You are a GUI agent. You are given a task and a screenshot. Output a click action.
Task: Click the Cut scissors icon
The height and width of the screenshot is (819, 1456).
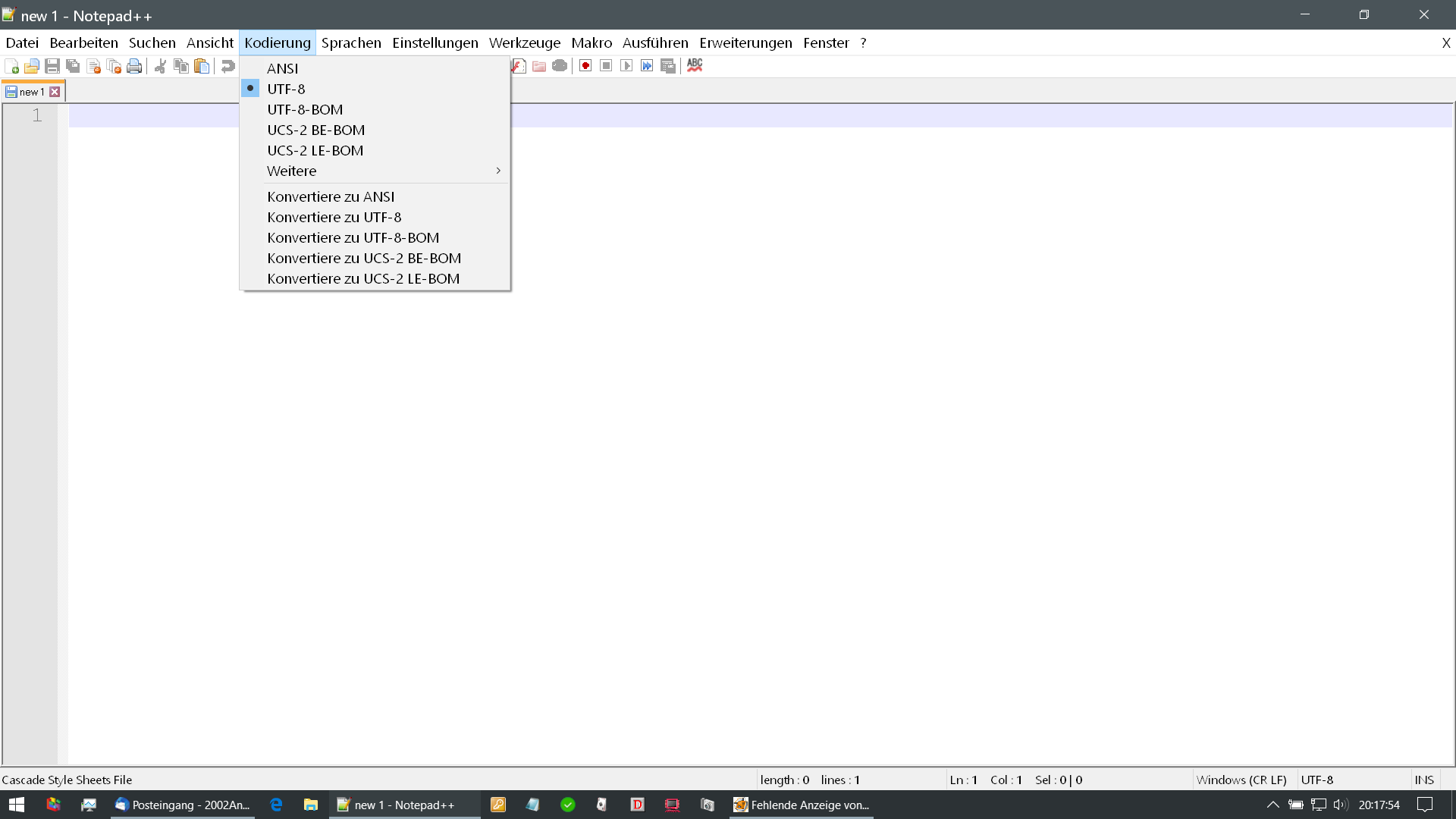pos(160,66)
